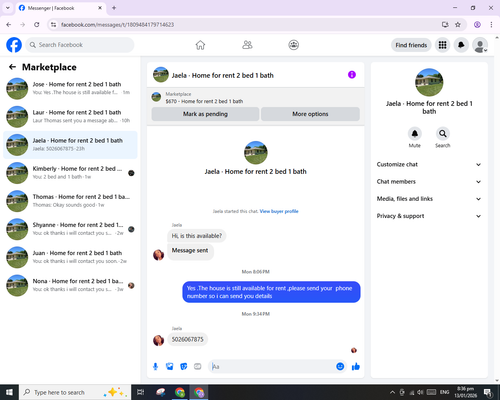This screenshot has width=500, height=400.
Task: Click the Windows taskbar search box
Action: tap(75, 392)
